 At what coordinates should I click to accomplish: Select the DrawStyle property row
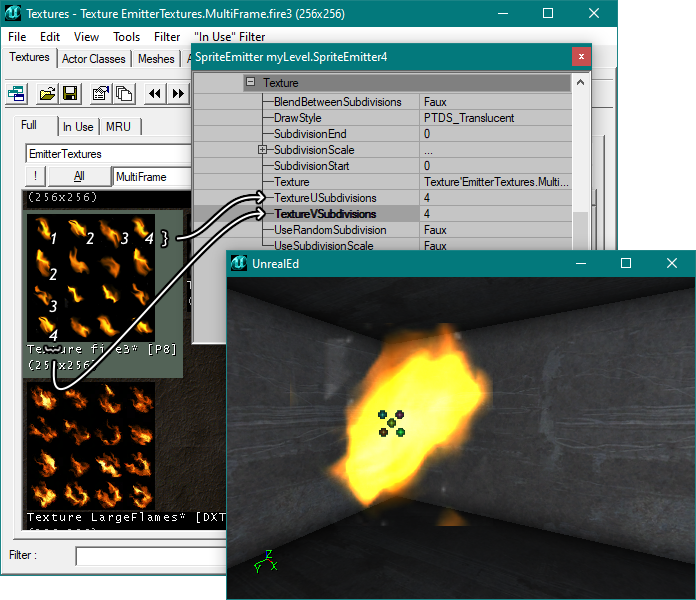pyautogui.click(x=383, y=118)
